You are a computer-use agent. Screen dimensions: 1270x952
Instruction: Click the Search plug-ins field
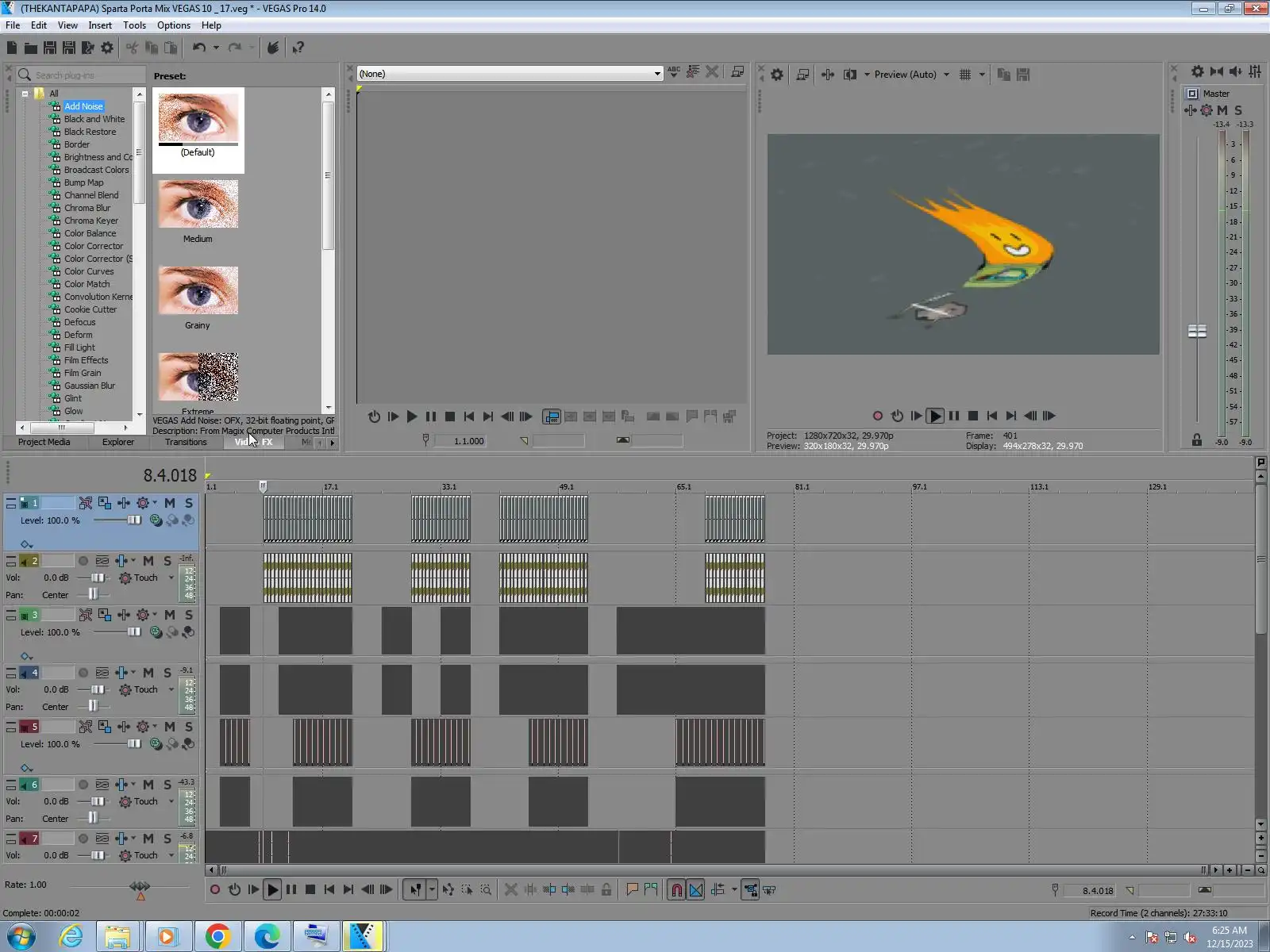pyautogui.click(x=81, y=75)
